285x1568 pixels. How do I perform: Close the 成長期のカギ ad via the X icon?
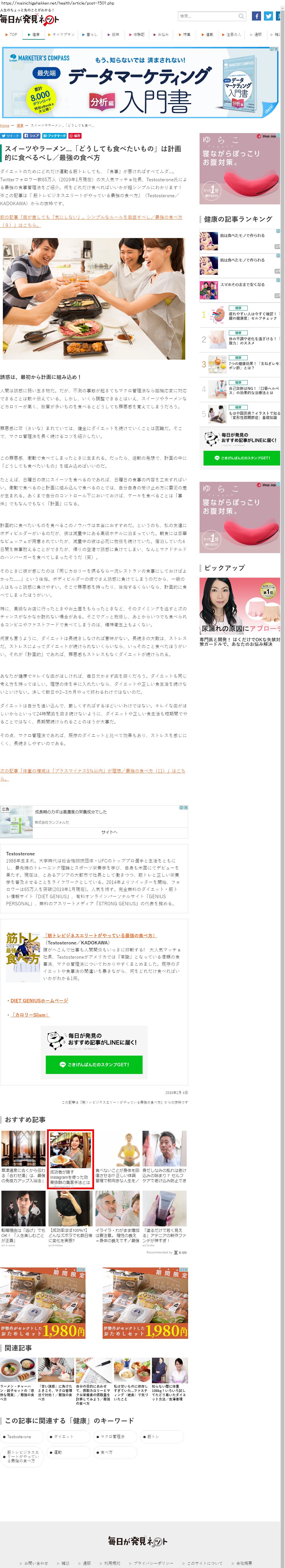pos(186,808)
